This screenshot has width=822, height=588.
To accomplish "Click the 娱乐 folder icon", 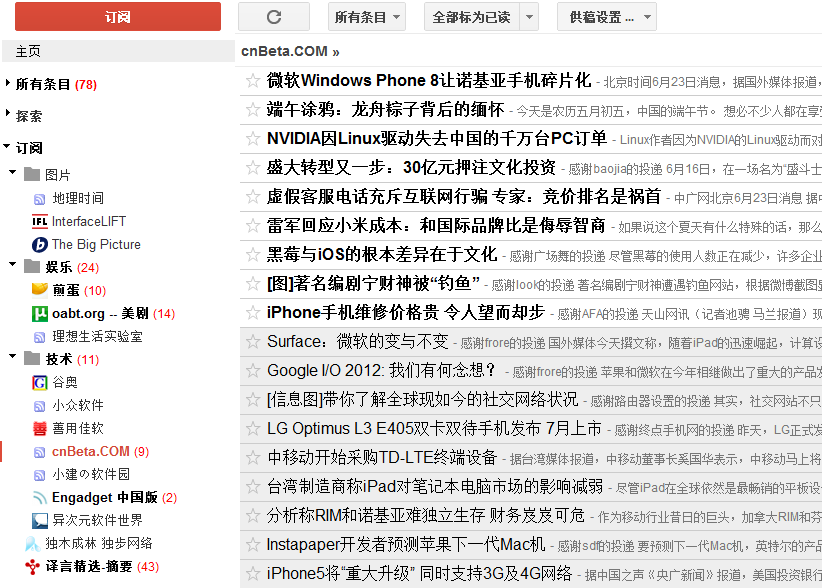I will click(32, 266).
